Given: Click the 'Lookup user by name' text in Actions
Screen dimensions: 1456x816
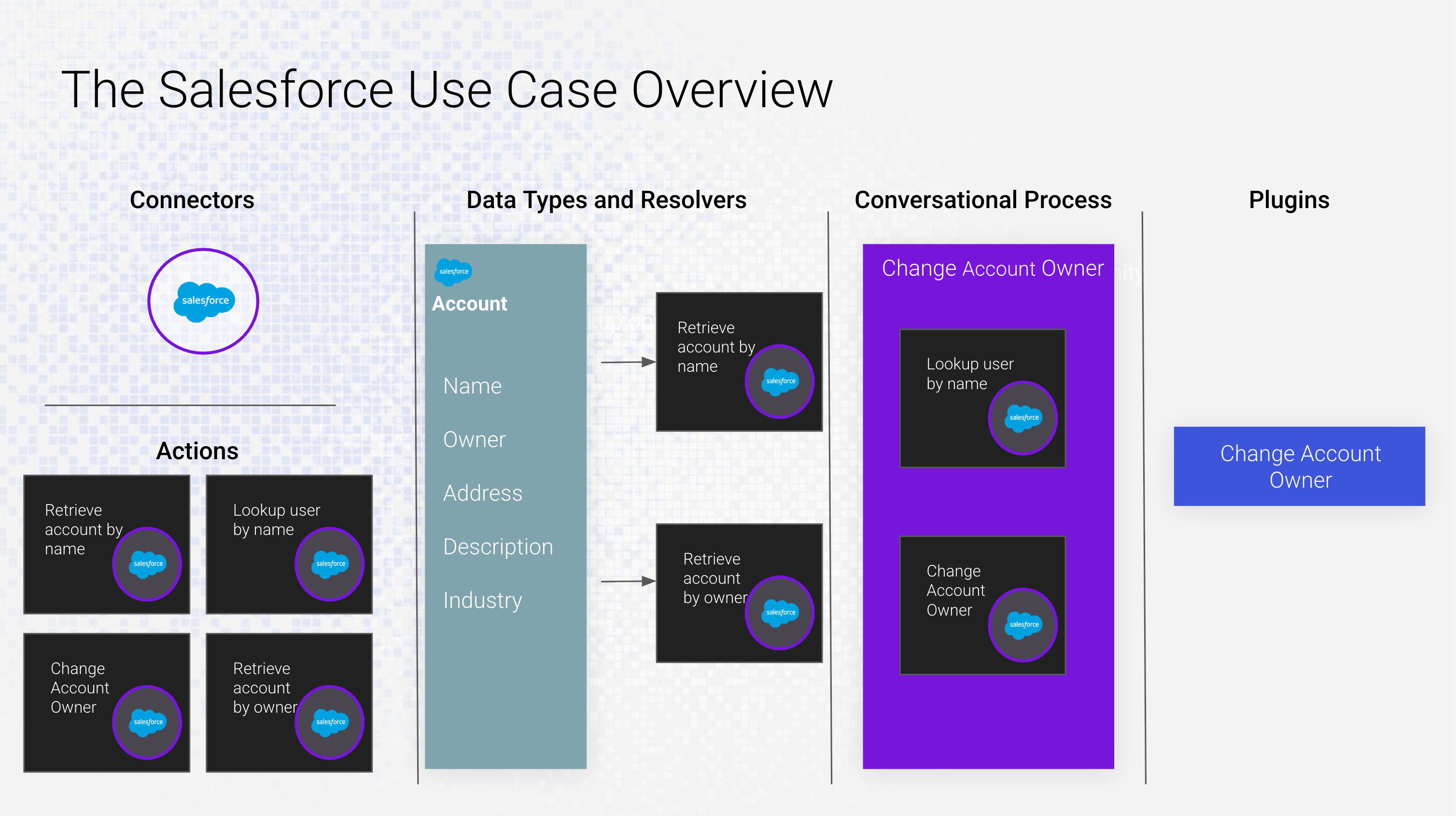Looking at the screenshot, I should tap(277, 520).
